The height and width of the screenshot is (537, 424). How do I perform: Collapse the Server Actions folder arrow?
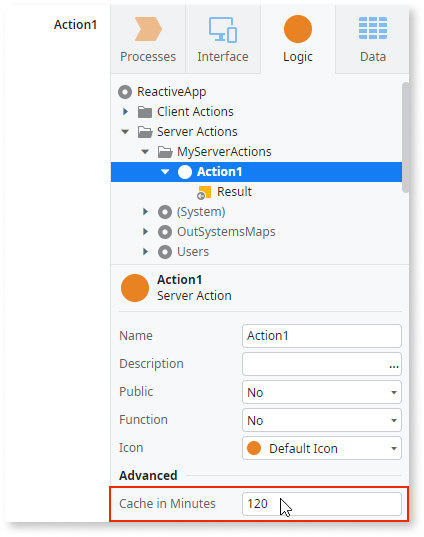point(125,132)
